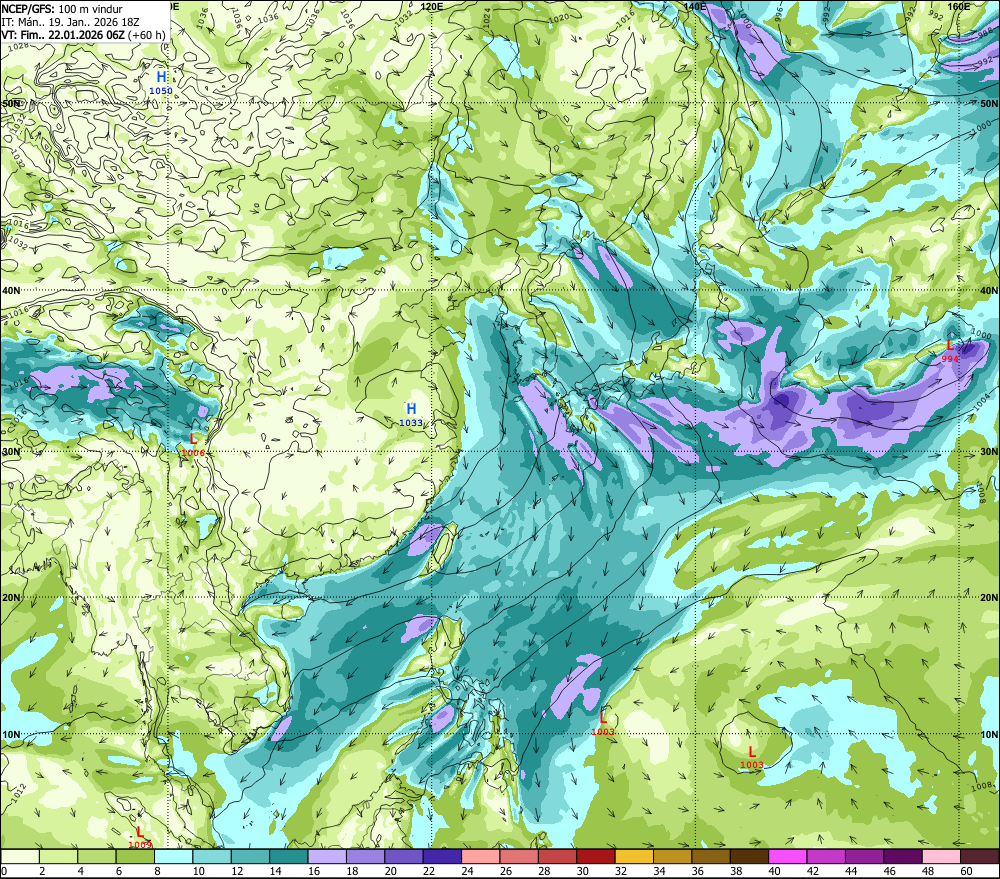Pick the 22–24 deep indigo legend swatch
Screen dimensions: 1000x879
[442, 857]
